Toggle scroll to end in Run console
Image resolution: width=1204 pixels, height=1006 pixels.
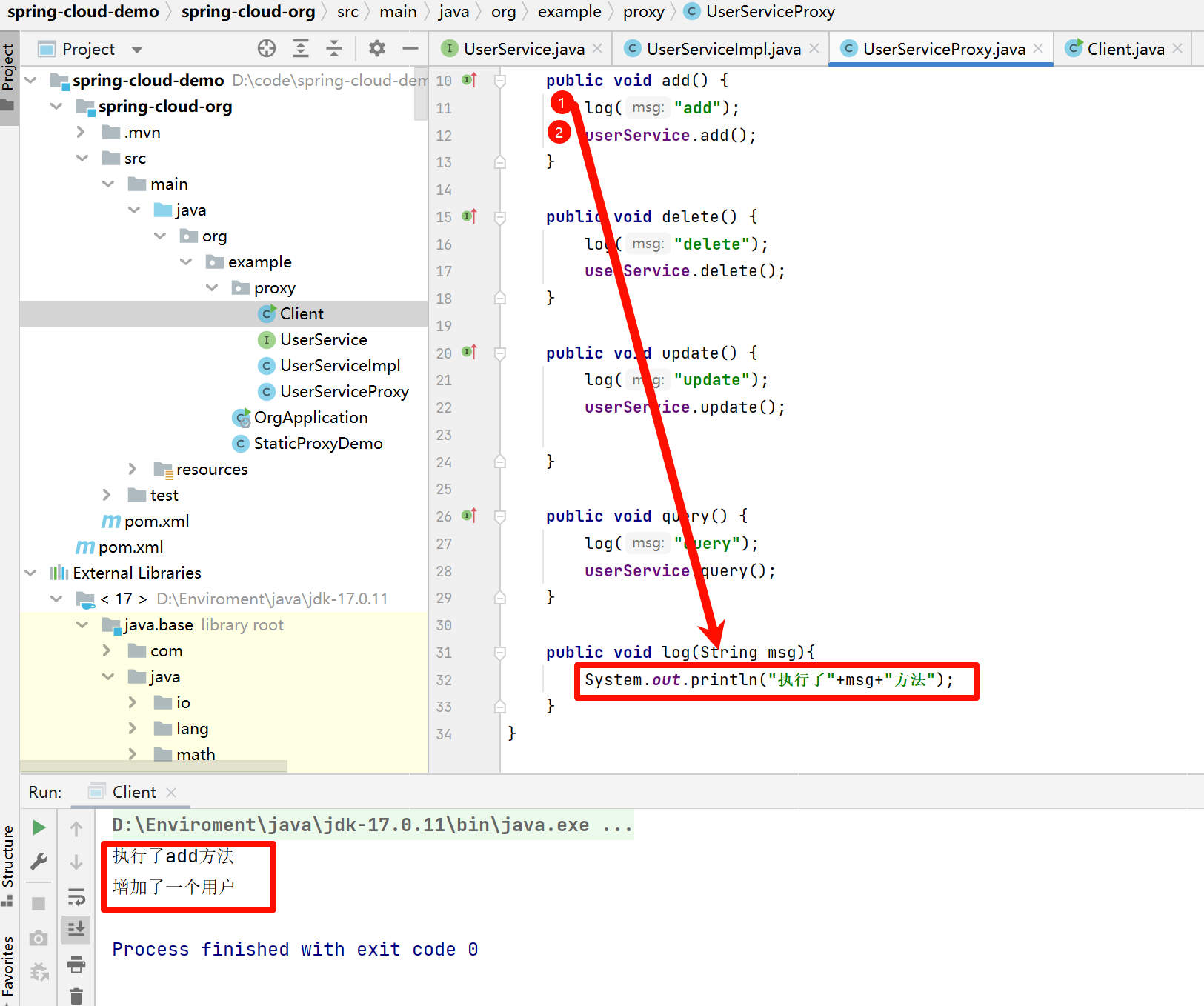point(76,929)
